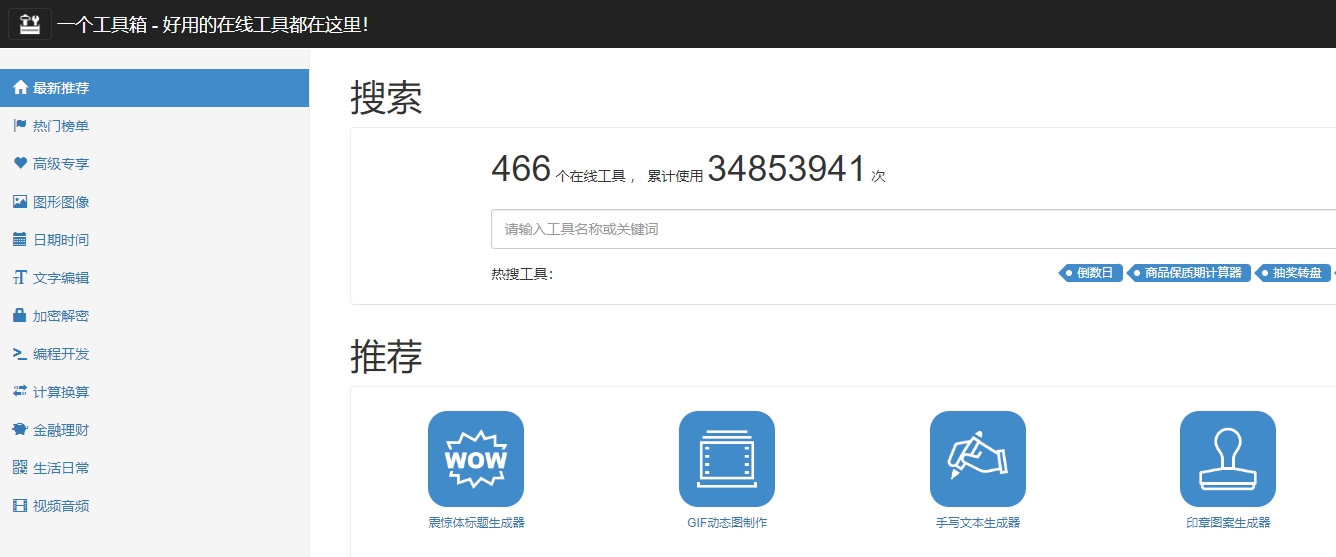Open 视频音频 sidebar category
This screenshot has width=1336, height=557.
[61, 506]
